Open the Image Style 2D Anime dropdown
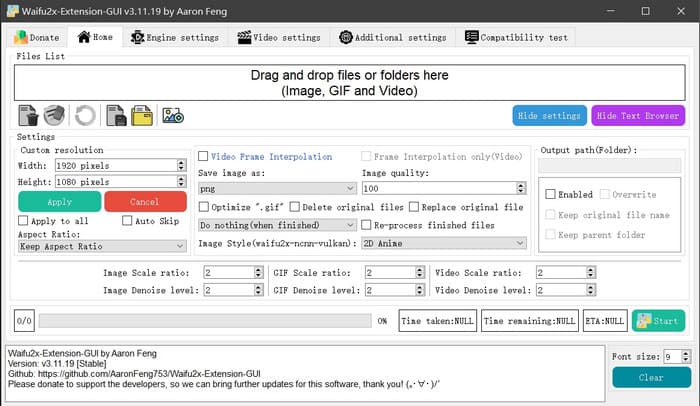This screenshot has height=406, width=700. (444, 243)
